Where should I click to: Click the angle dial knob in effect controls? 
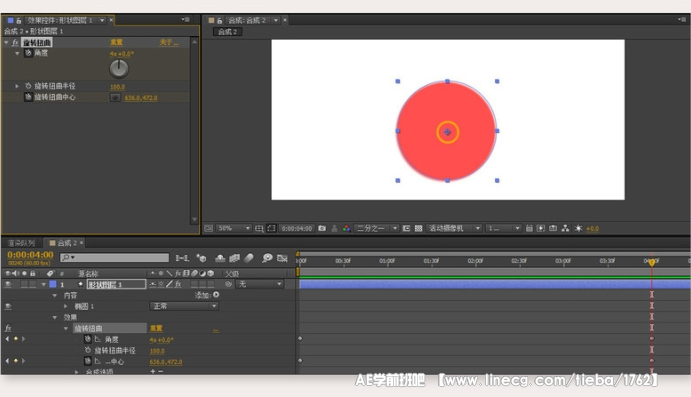click(119, 68)
